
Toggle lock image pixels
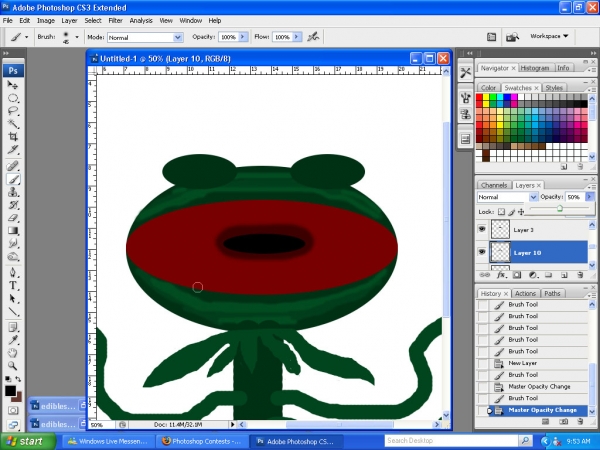point(511,212)
